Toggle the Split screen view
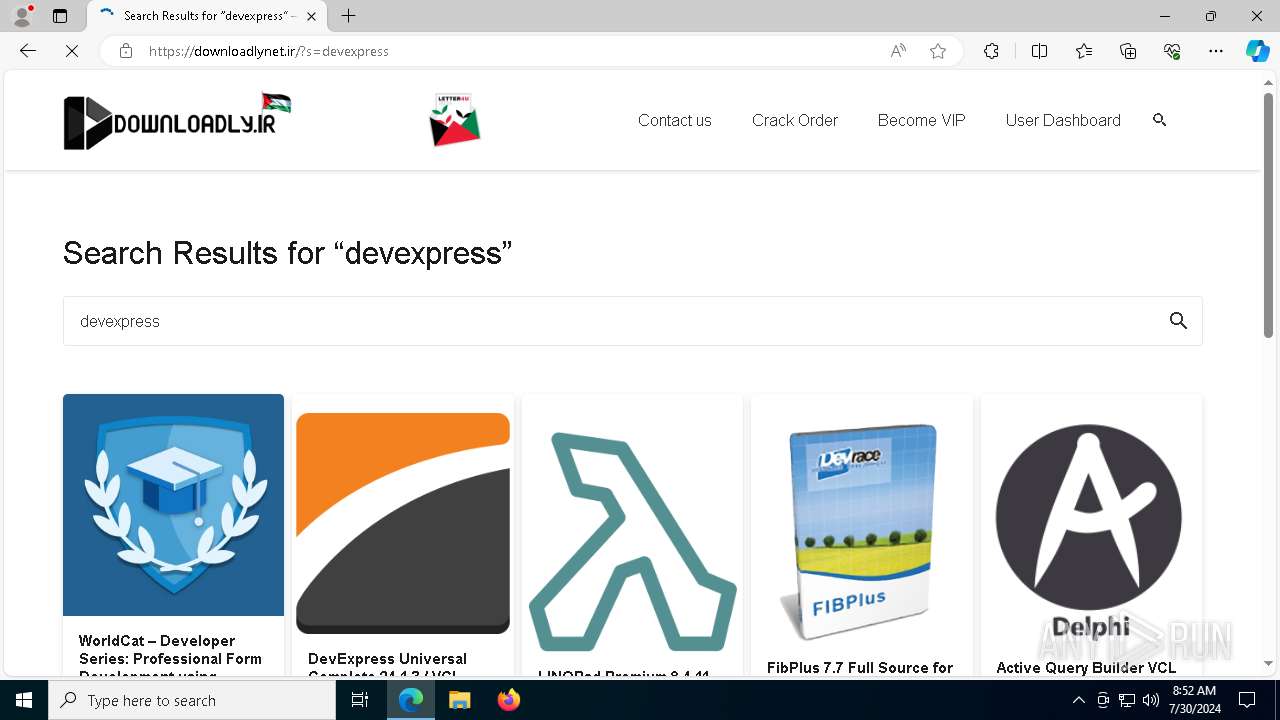1280x720 pixels. point(1039,51)
